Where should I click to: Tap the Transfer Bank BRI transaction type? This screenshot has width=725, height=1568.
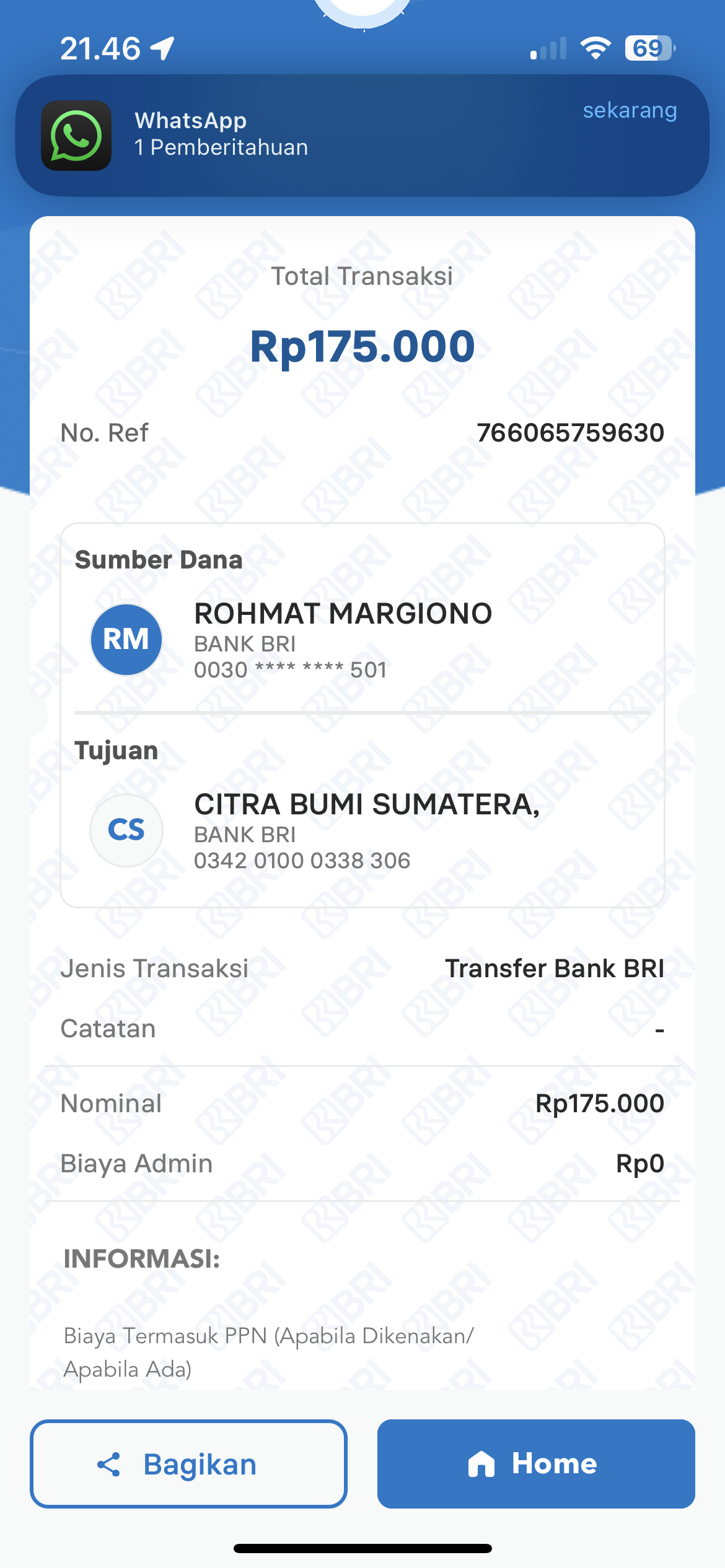(x=555, y=969)
